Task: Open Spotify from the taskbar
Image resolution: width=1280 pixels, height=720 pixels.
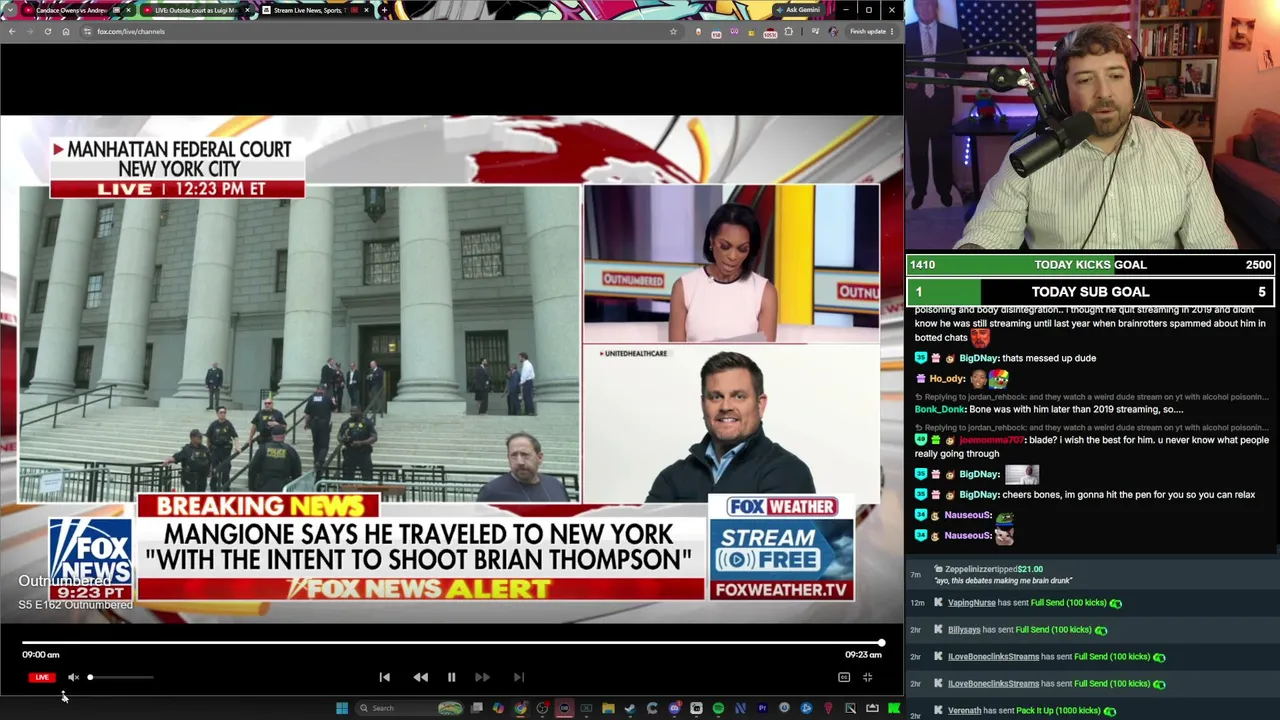Action: pos(718,708)
